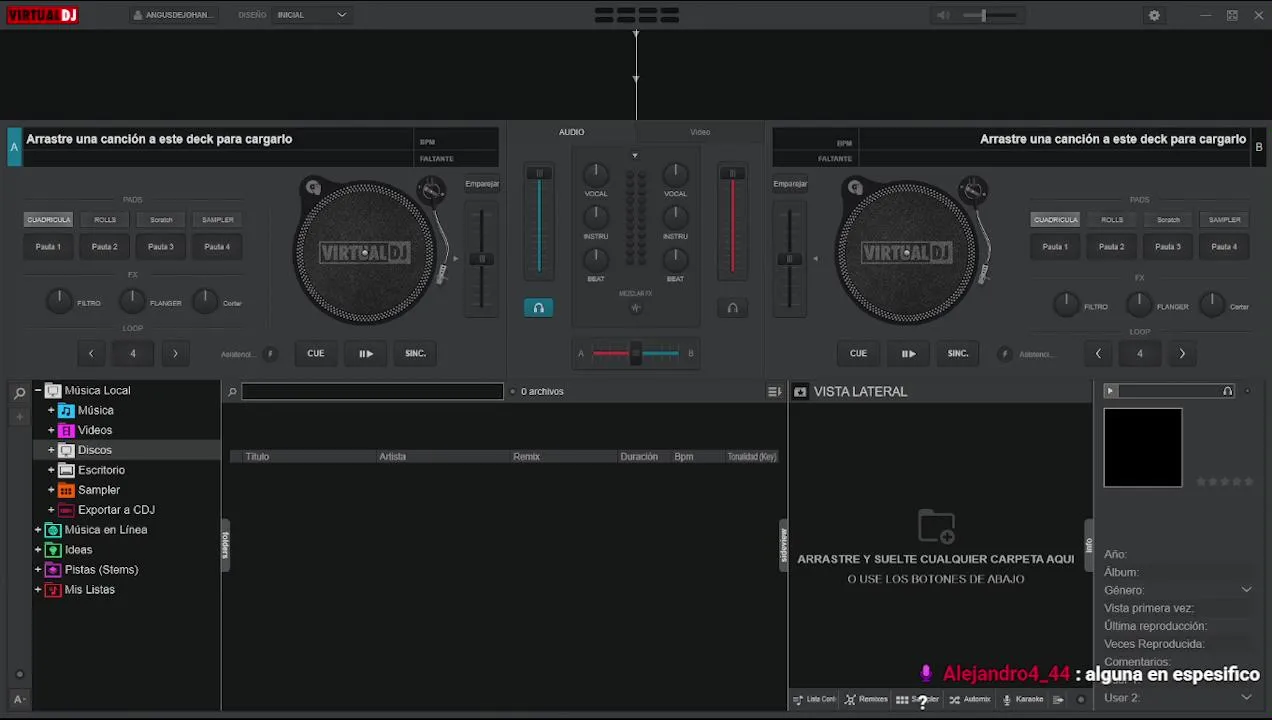Screen dimensions: 1272x720
Task: Click the layout grid icon in top bar
Action: pyautogui.click(x=636, y=15)
